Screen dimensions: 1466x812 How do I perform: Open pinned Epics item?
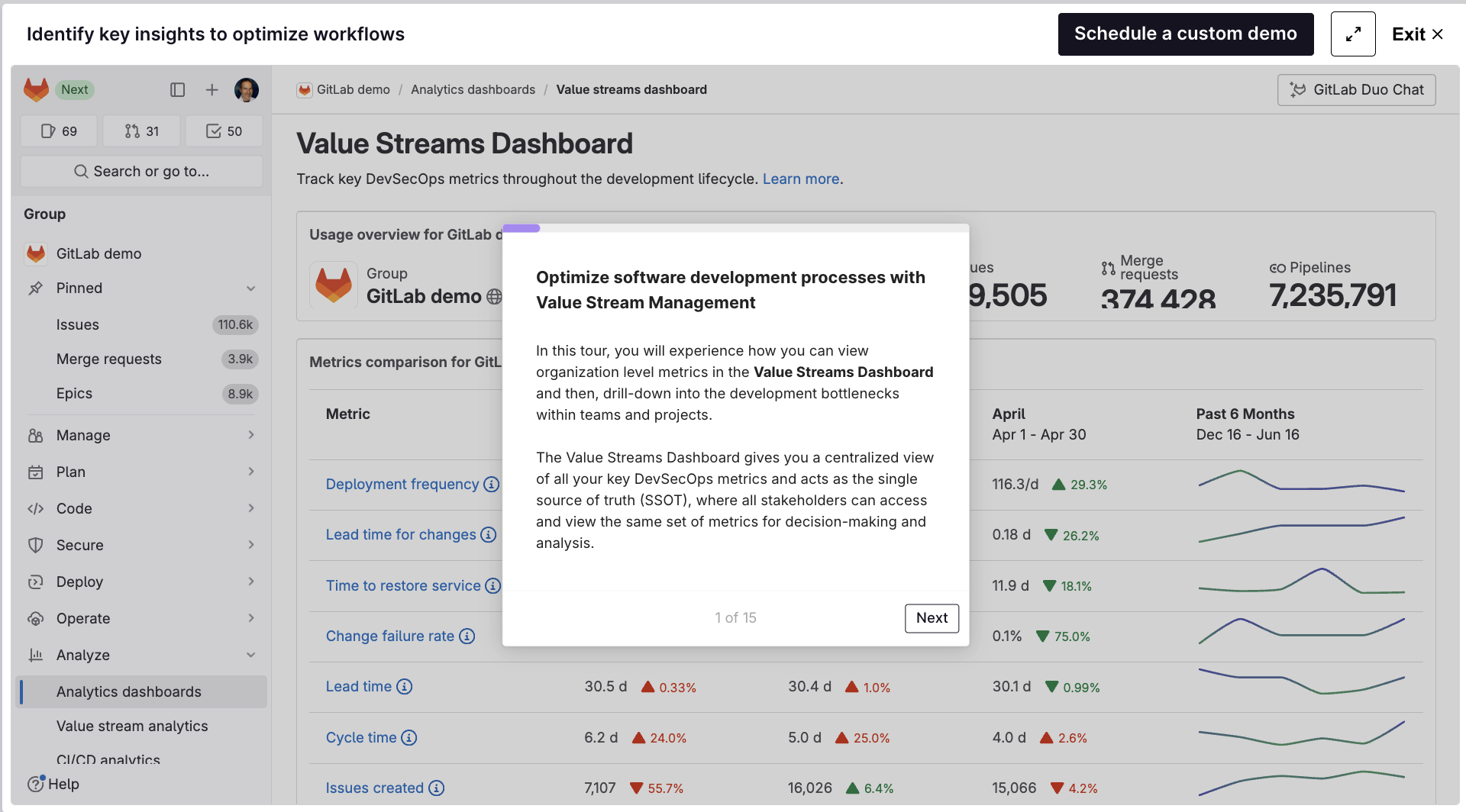pos(141,393)
